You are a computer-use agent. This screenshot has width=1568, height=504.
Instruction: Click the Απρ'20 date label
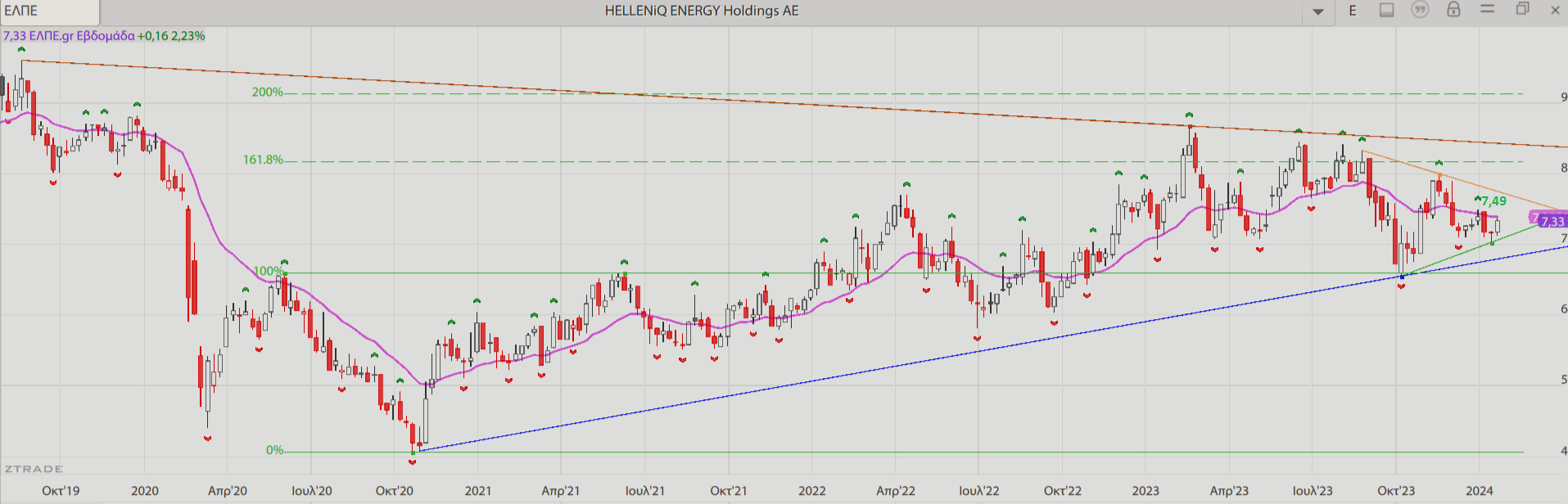tap(228, 491)
